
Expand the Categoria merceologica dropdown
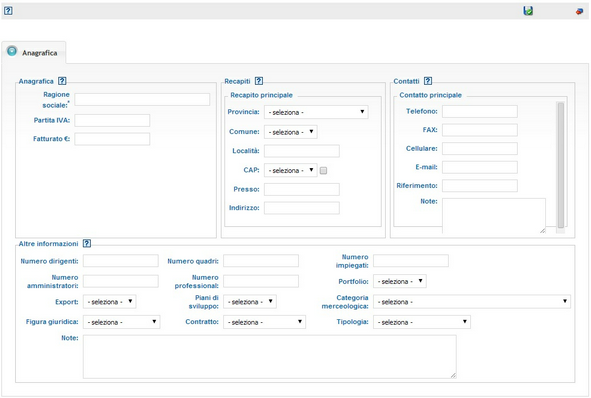(x=472, y=302)
